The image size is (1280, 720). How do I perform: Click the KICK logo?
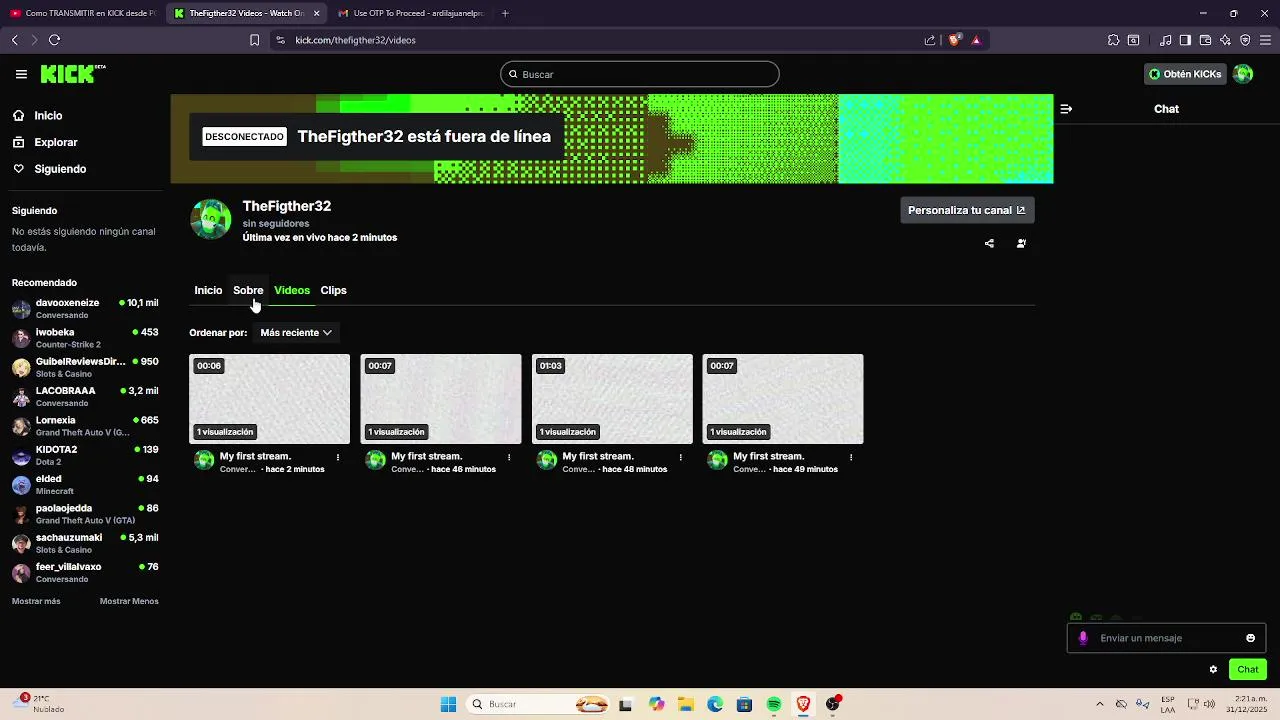(x=73, y=74)
